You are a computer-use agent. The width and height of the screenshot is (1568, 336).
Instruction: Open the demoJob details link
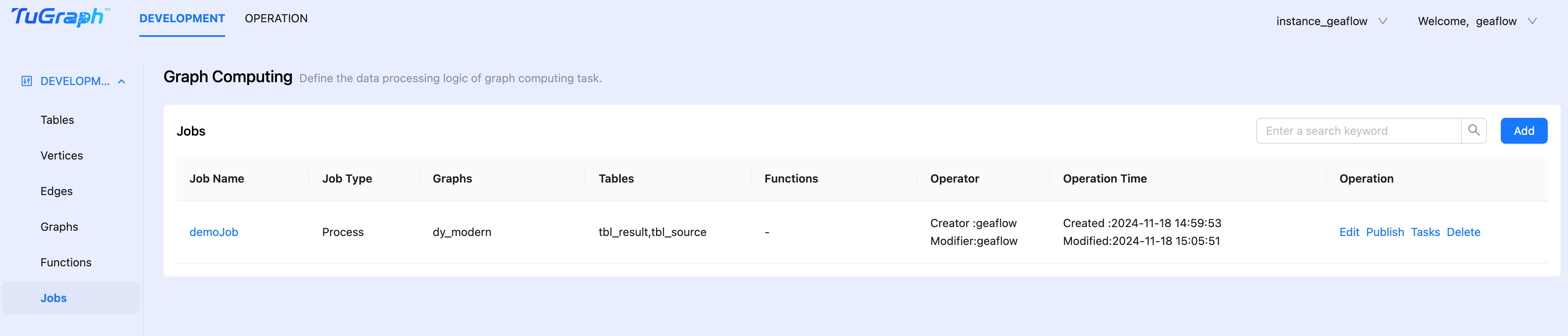(214, 232)
